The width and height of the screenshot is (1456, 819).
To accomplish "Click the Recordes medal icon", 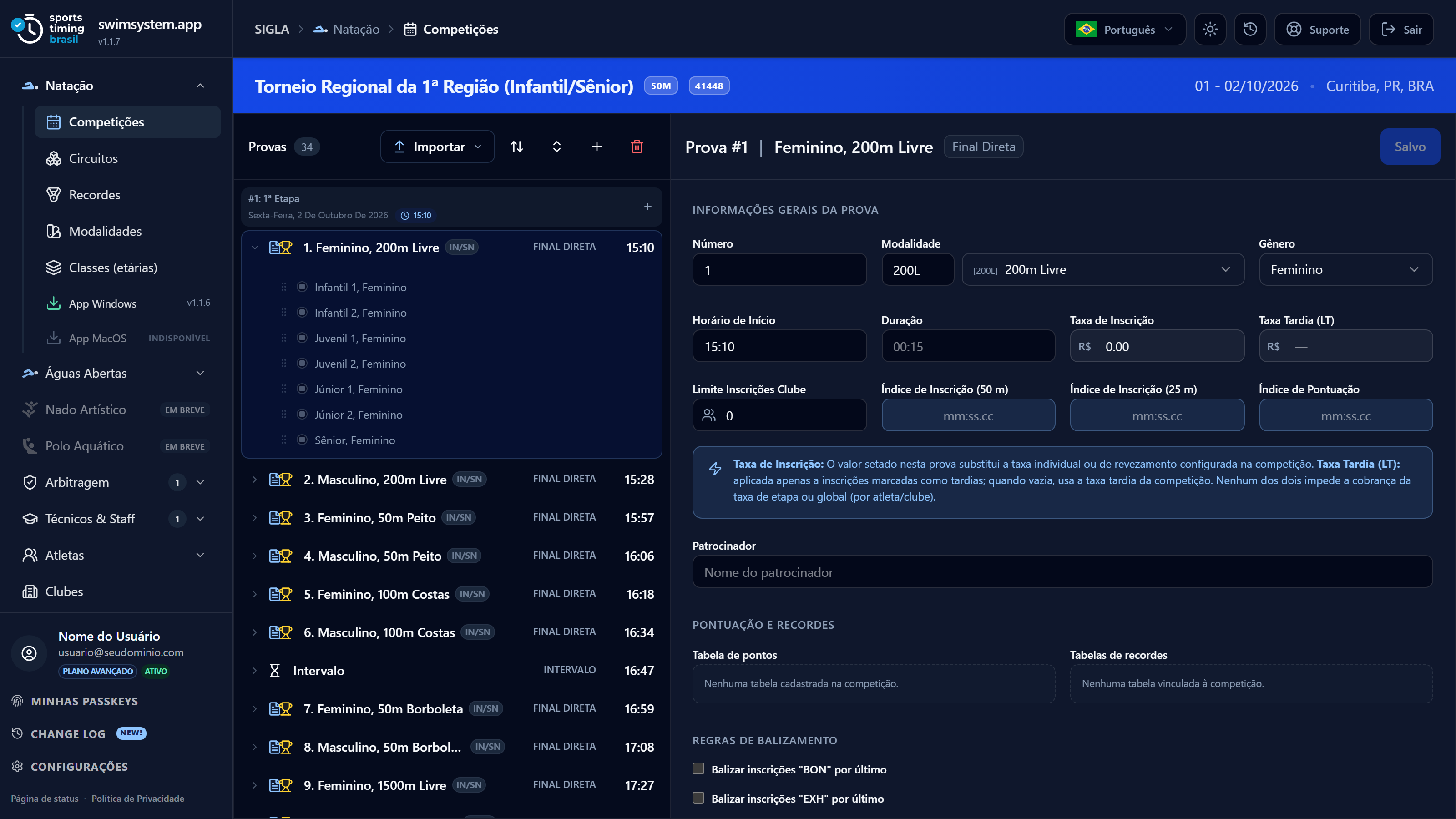I will pyautogui.click(x=54, y=195).
